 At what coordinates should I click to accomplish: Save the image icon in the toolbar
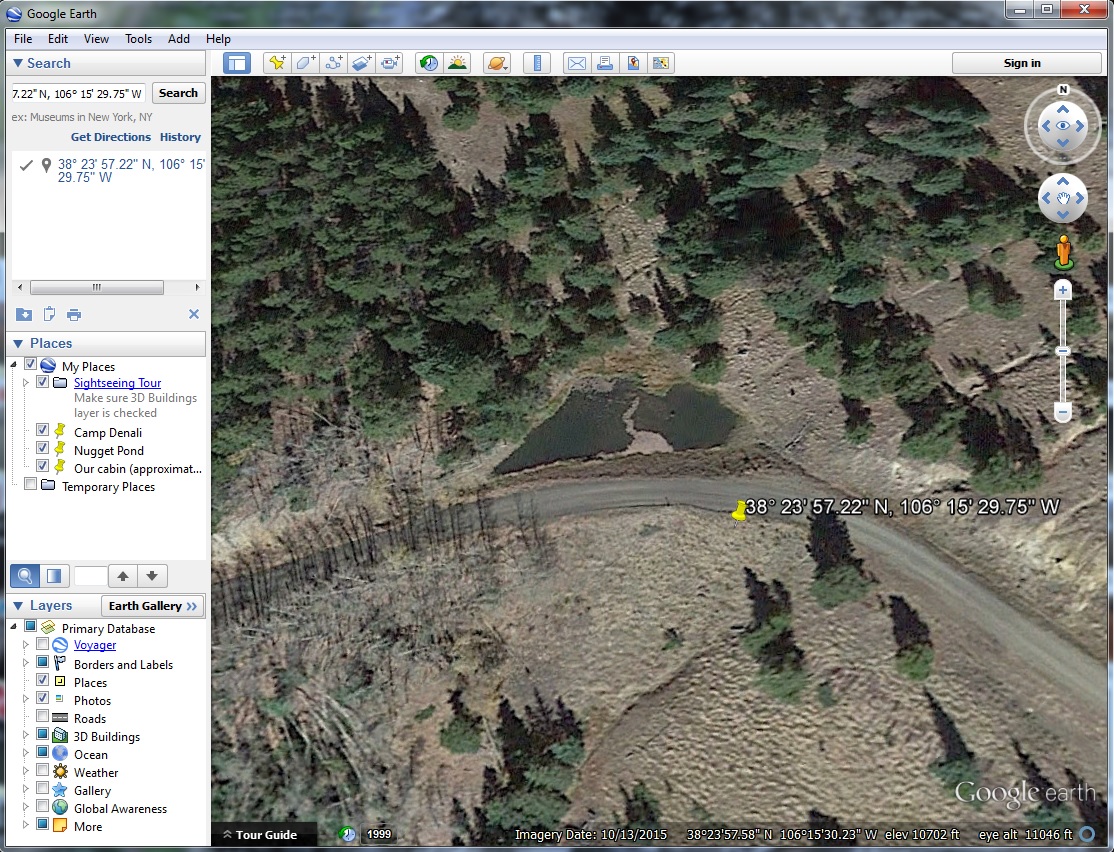pyautogui.click(x=633, y=63)
